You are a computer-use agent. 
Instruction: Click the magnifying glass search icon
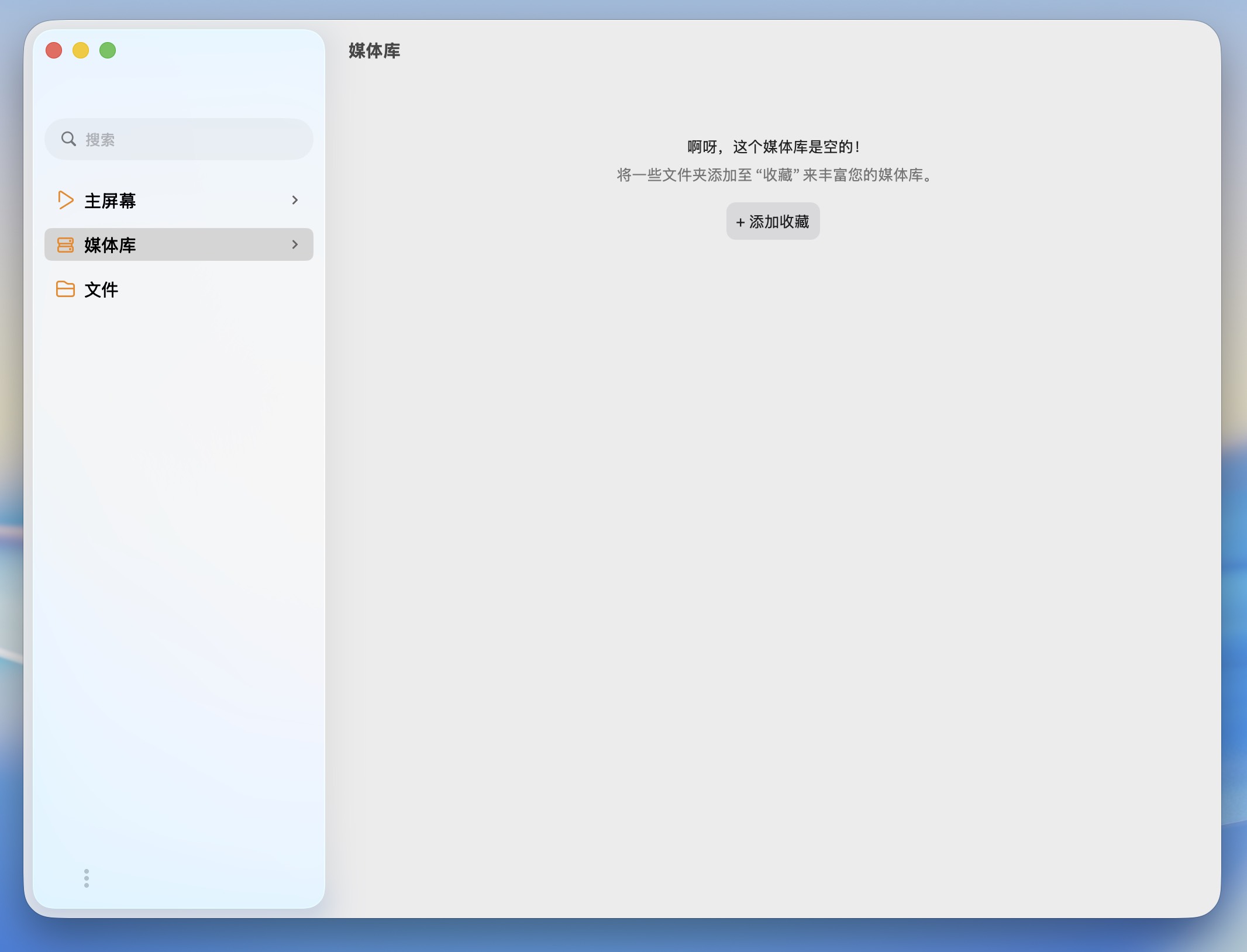tap(69, 139)
